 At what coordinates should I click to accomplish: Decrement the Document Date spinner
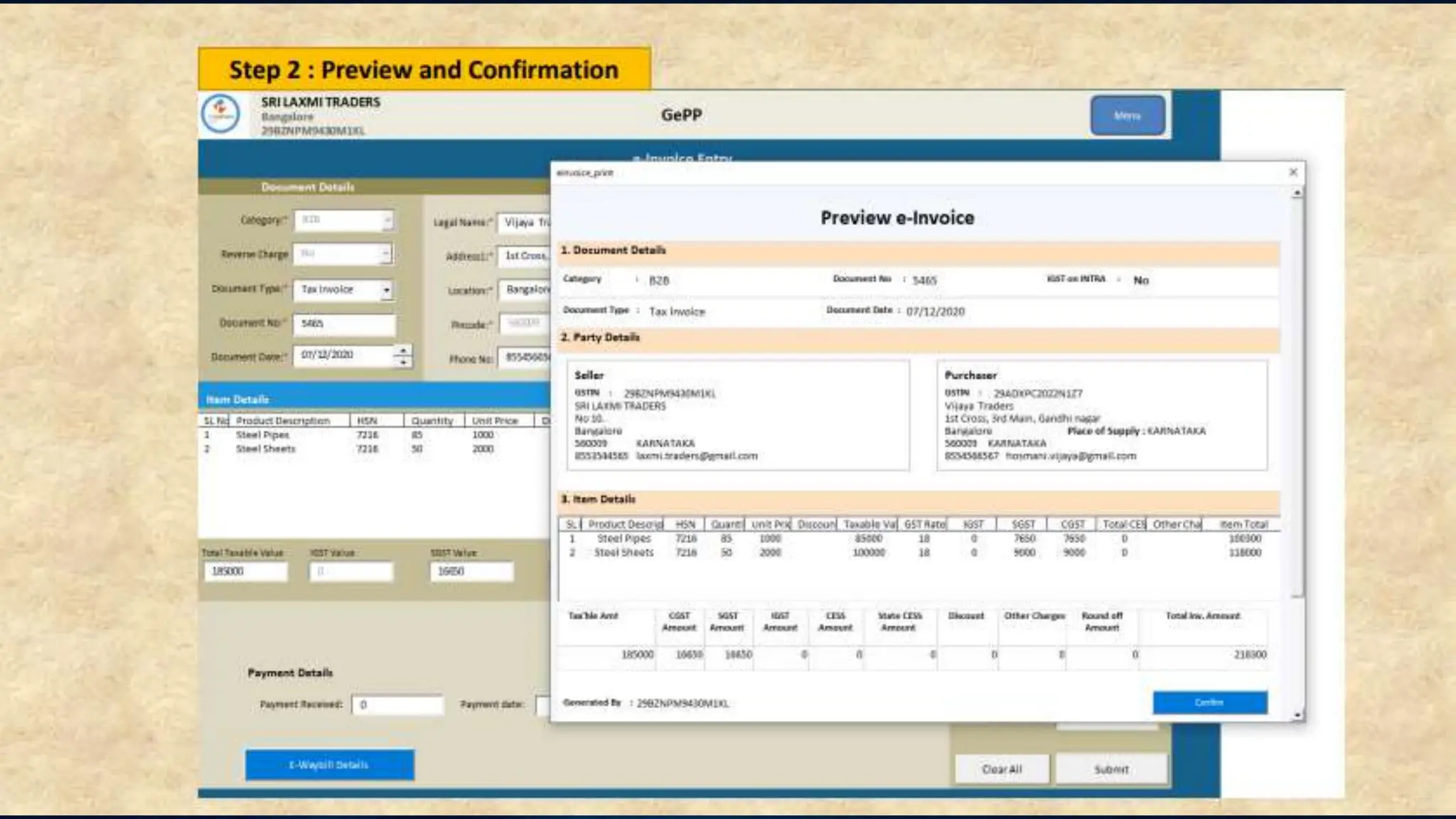tap(403, 362)
